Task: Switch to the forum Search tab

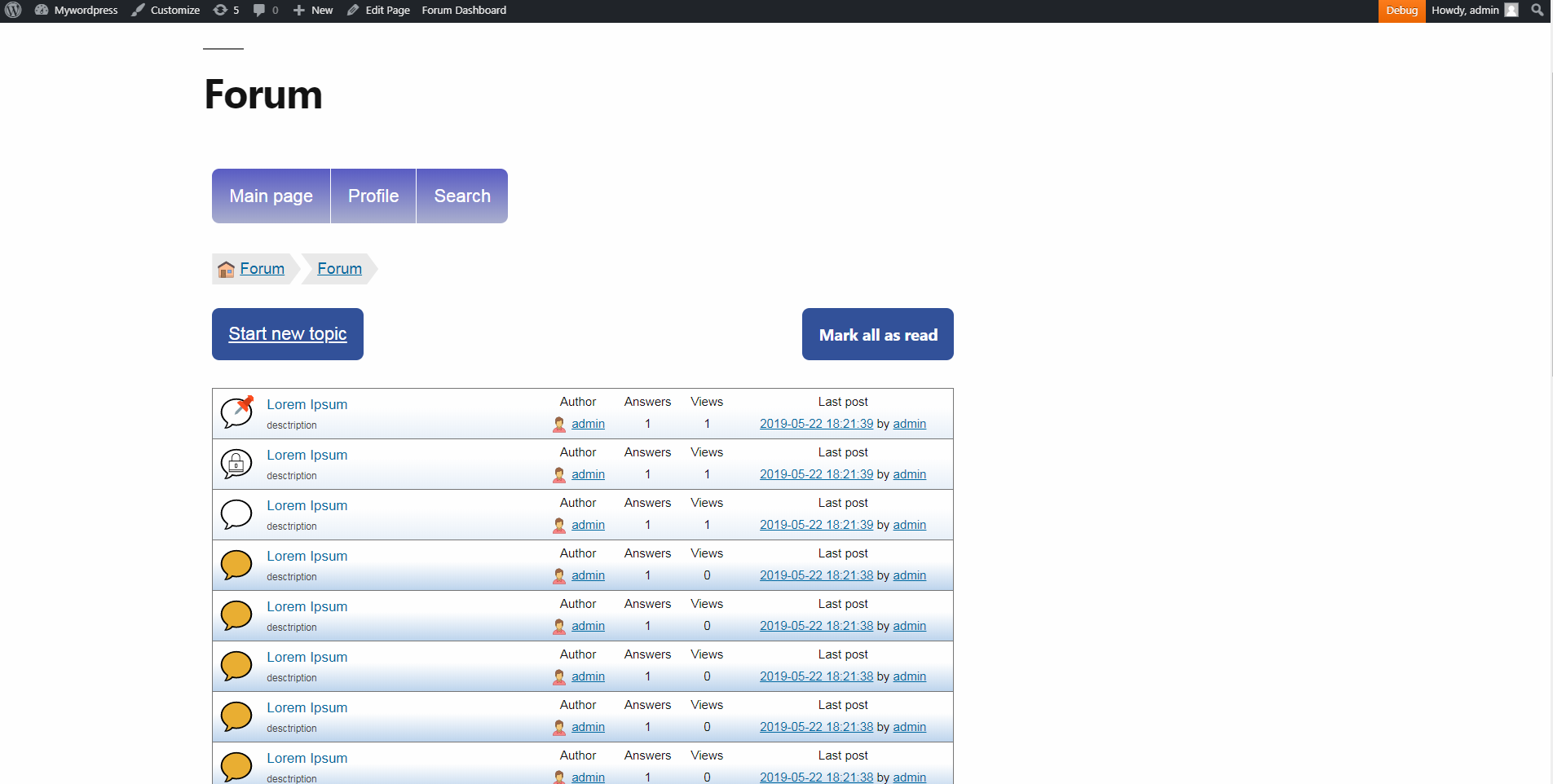Action: [x=462, y=196]
